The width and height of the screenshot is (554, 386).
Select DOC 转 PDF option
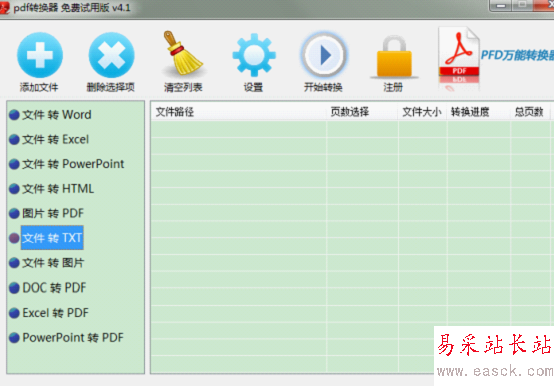click(x=54, y=288)
